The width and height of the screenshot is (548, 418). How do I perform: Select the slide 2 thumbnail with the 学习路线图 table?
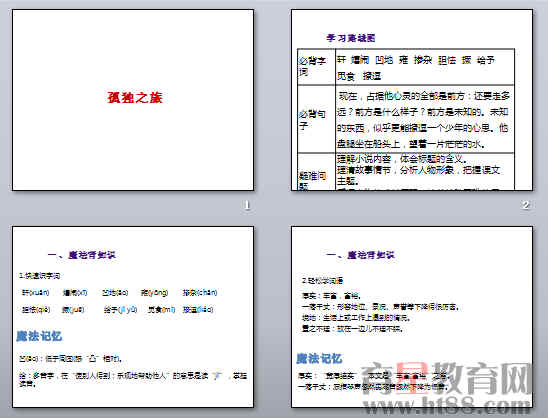tap(412, 100)
